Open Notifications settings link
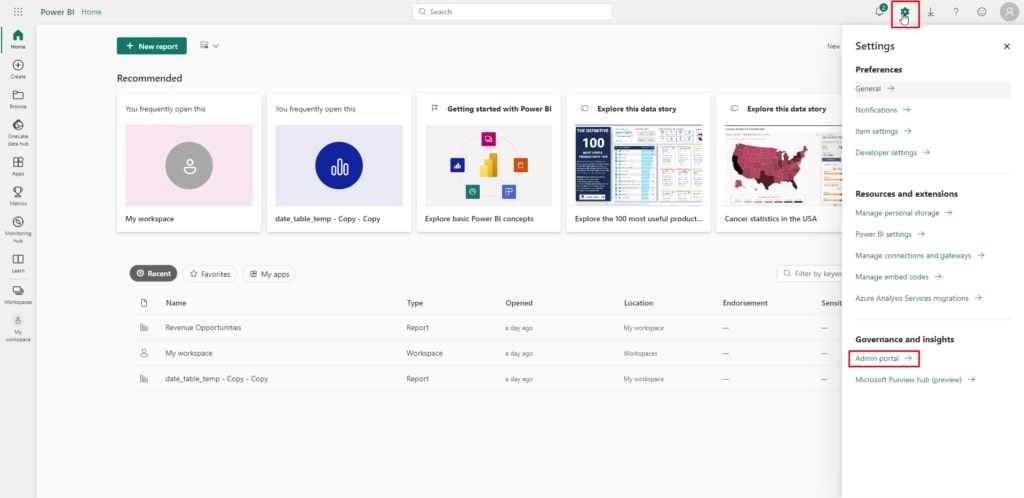1024x498 pixels. tap(882, 110)
